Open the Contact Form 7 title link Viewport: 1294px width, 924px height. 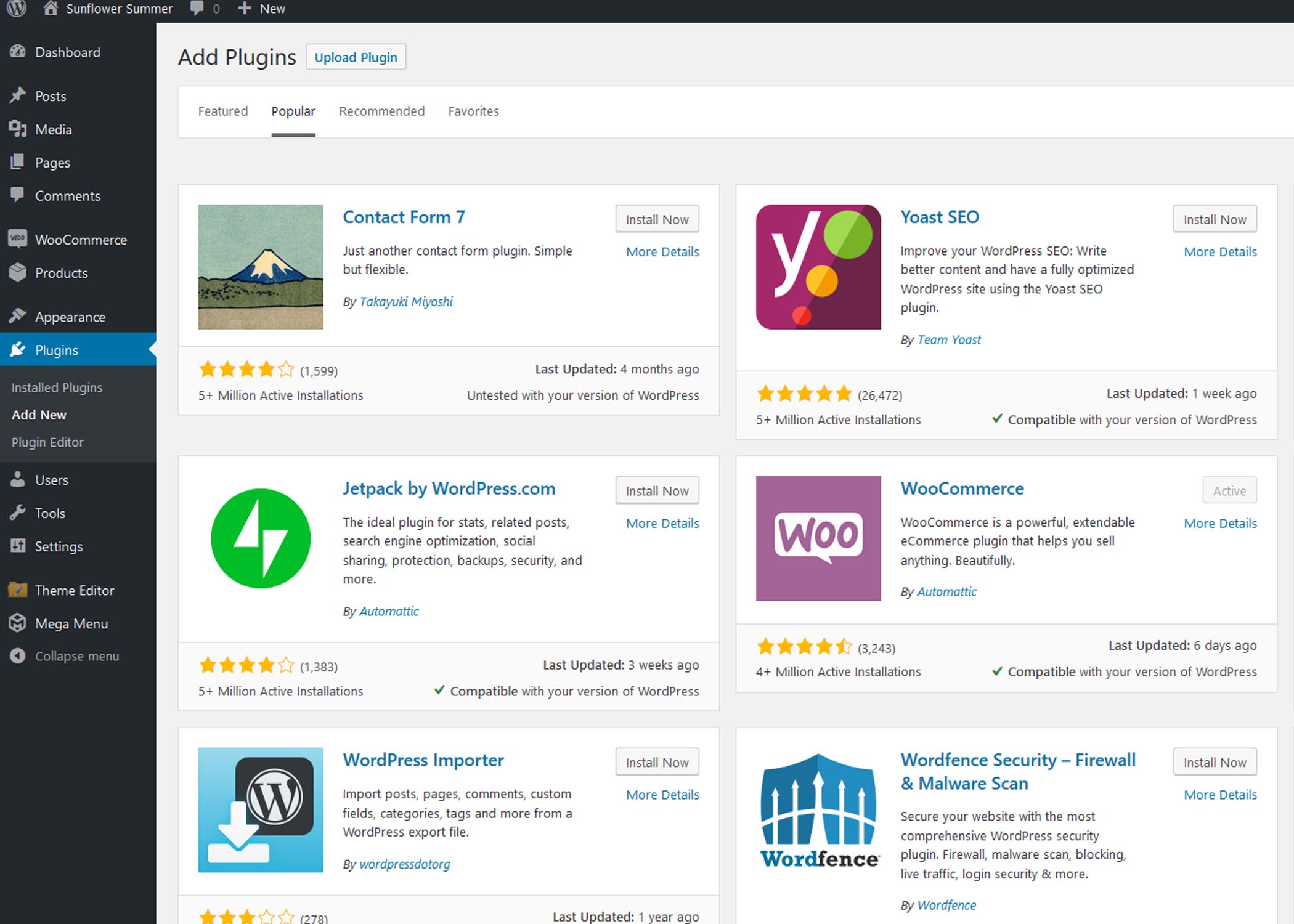point(404,217)
